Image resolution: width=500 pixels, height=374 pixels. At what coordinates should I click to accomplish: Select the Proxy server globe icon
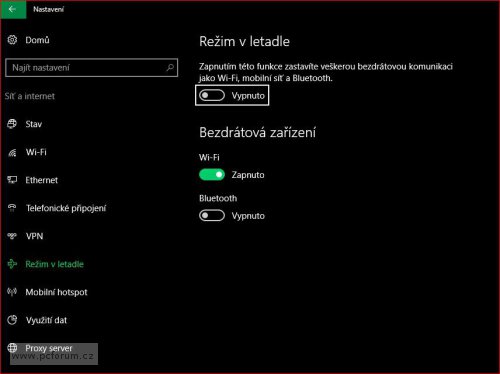tap(12, 348)
